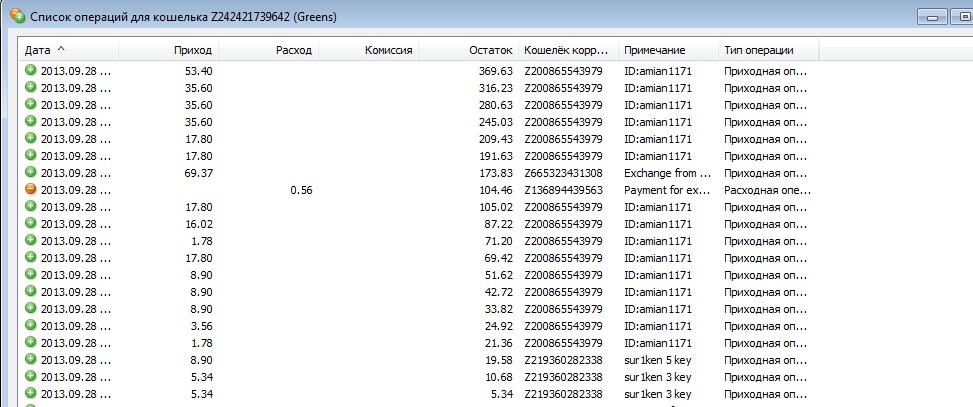Click the 'Payment for ex...' note
Image resolution: width=973 pixels, height=407 pixels.
tap(668, 190)
